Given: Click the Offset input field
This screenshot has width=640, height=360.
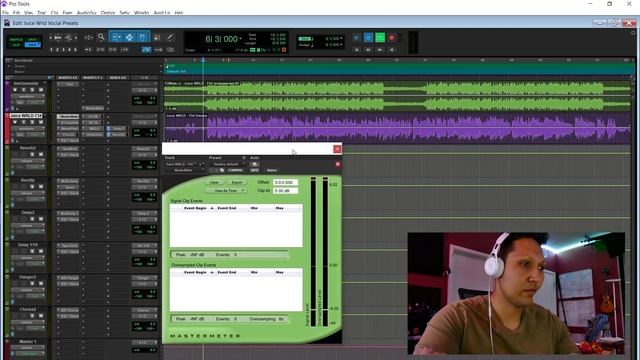Looking at the screenshot, I should 285,182.
